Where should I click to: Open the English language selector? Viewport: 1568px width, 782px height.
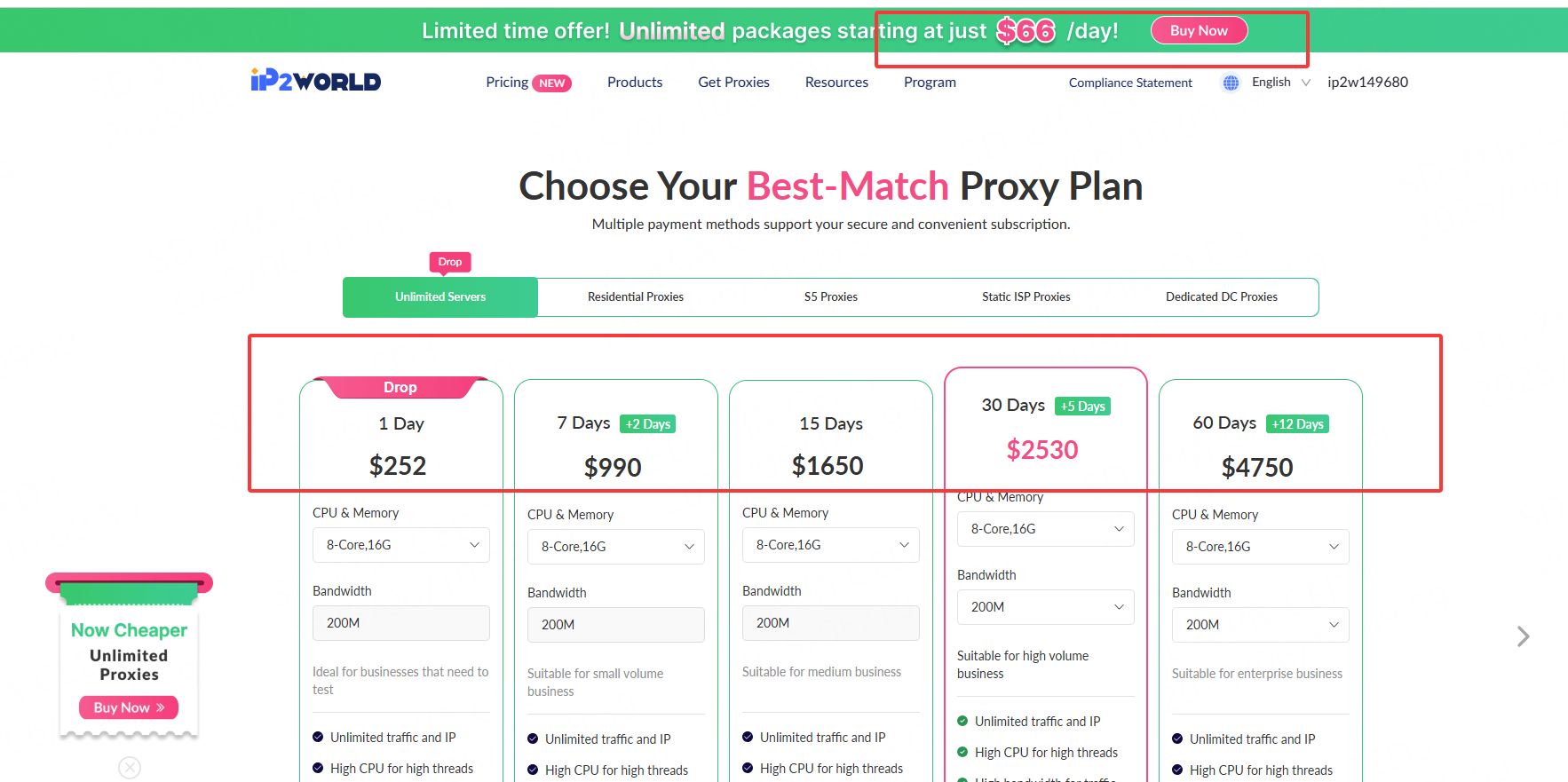(x=1279, y=83)
